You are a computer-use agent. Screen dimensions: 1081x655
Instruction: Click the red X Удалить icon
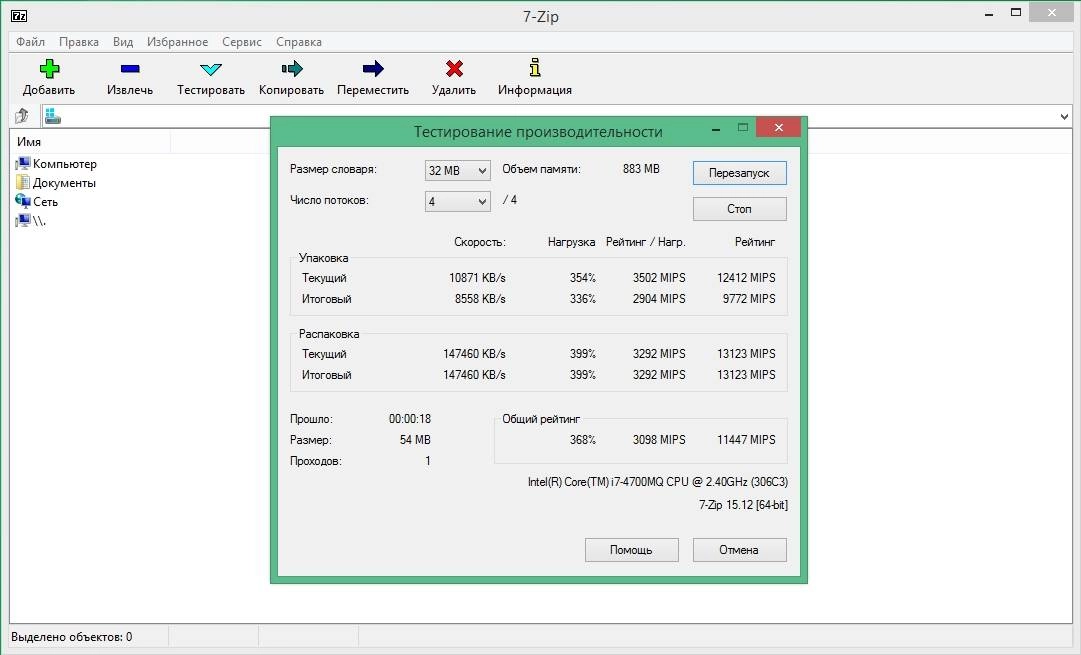click(454, 68)
